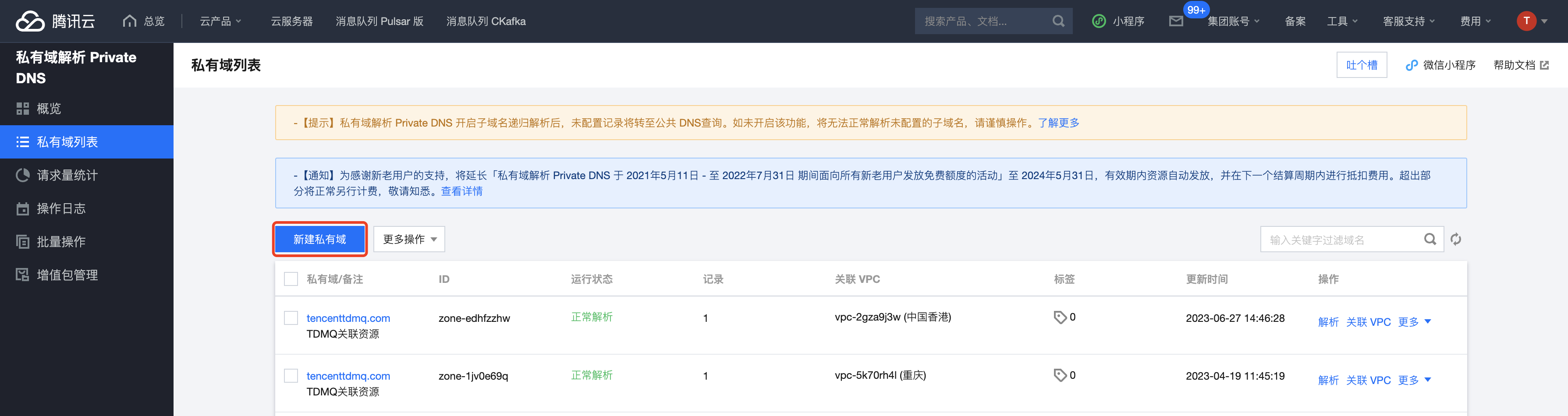Expand the 客服支持 dropdown
The width and height of the screenshot is (1568, 416).
[1408, 21]
